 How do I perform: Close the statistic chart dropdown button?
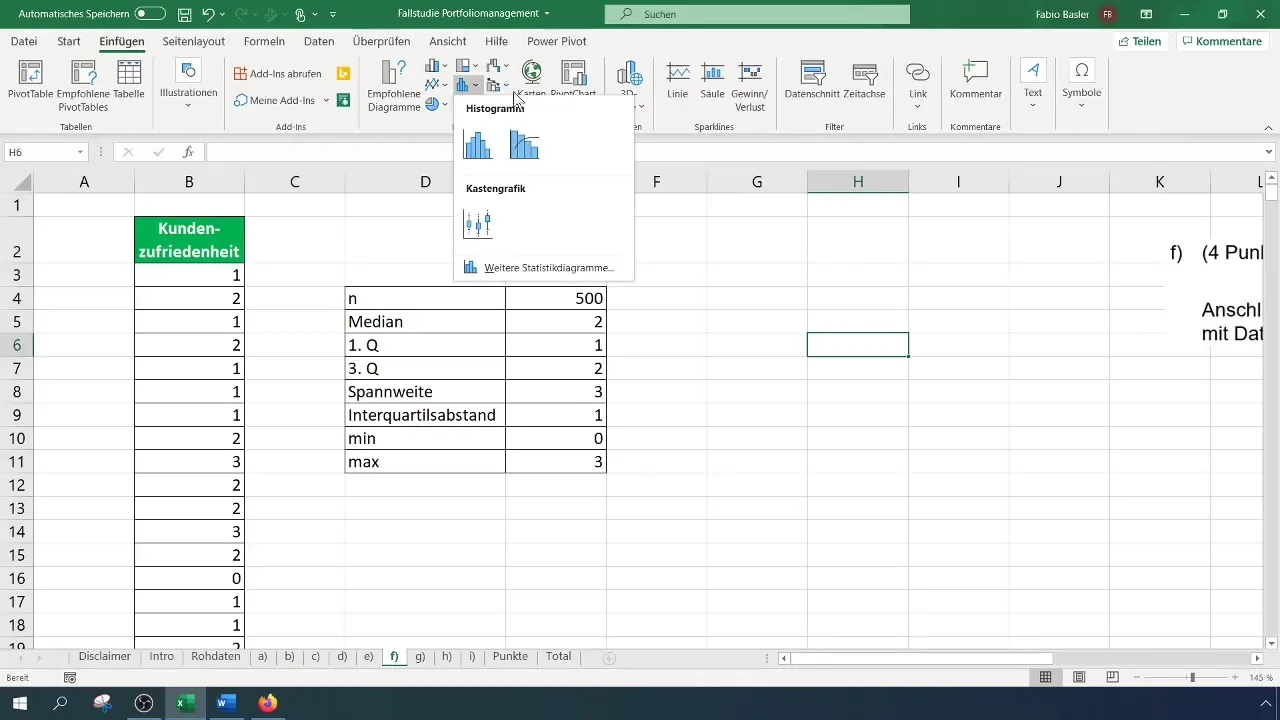click(467, 86)
